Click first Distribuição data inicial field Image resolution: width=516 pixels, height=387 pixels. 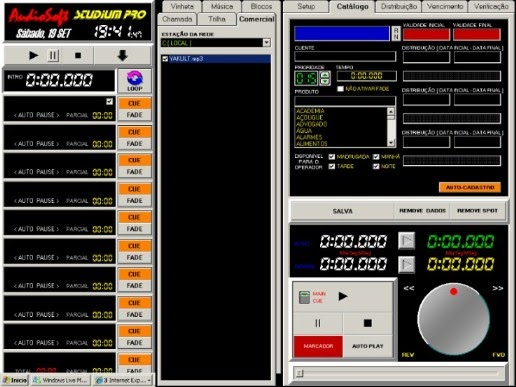(x=426, y=57)
